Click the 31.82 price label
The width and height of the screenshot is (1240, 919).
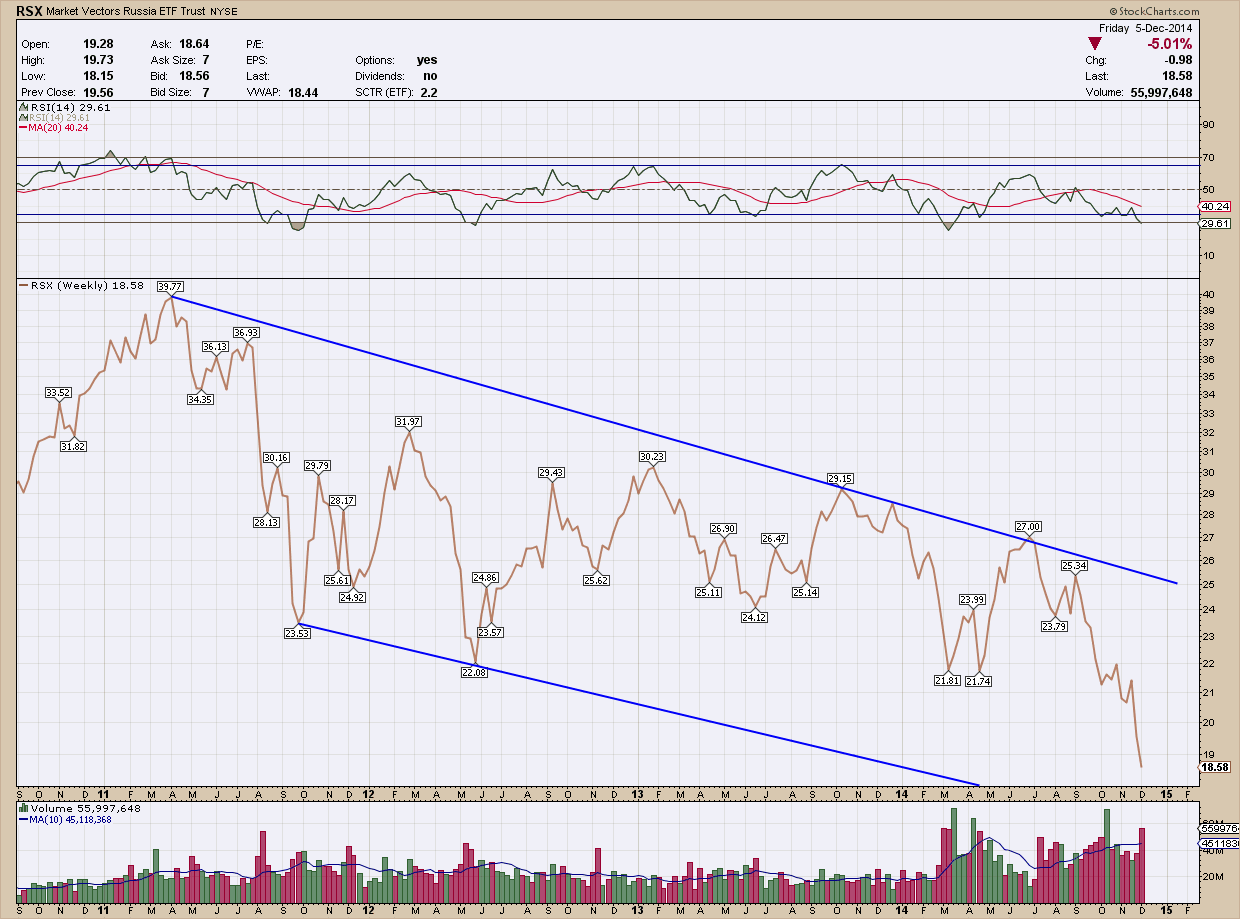[x=74, y=446]
